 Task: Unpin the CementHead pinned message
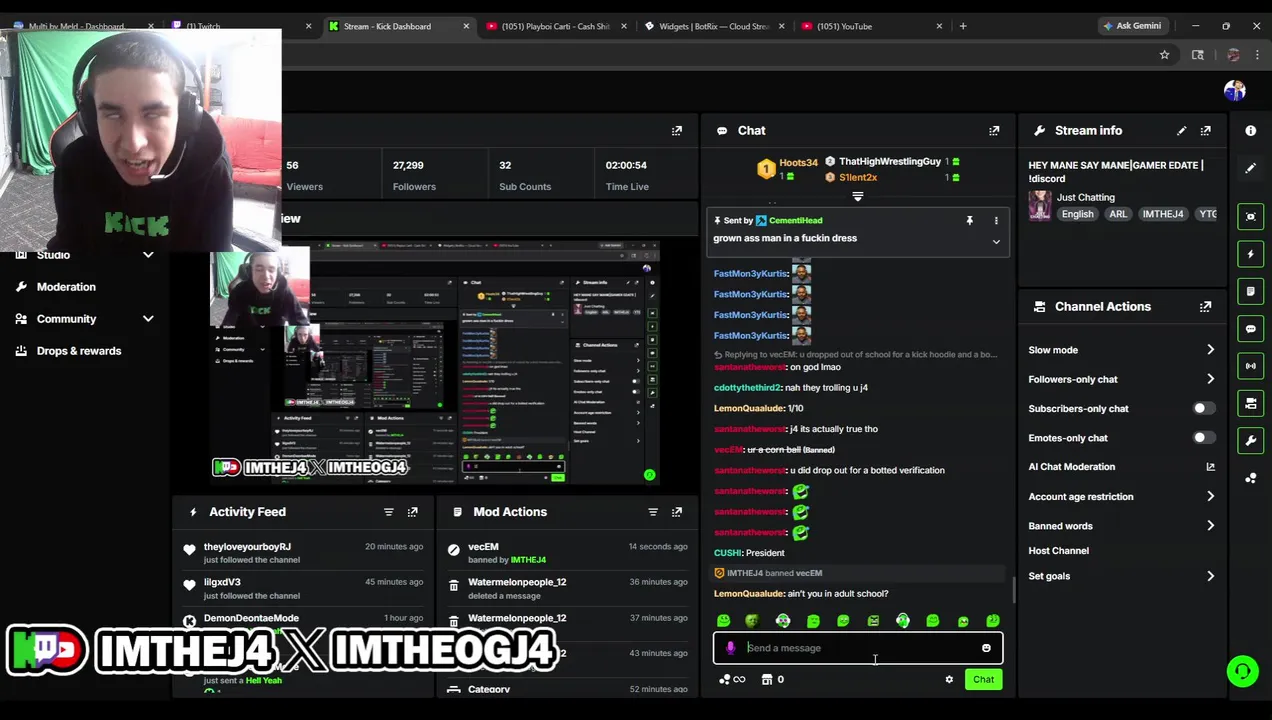coord(969,221)
